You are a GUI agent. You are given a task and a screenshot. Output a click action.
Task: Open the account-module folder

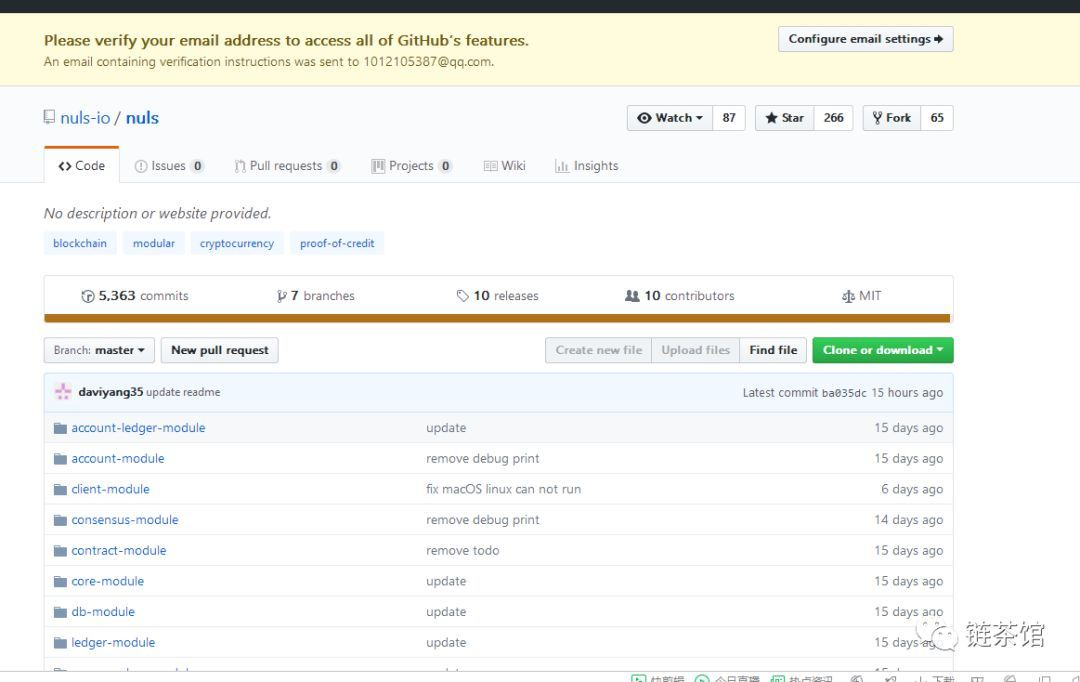[x=118, y=459]
